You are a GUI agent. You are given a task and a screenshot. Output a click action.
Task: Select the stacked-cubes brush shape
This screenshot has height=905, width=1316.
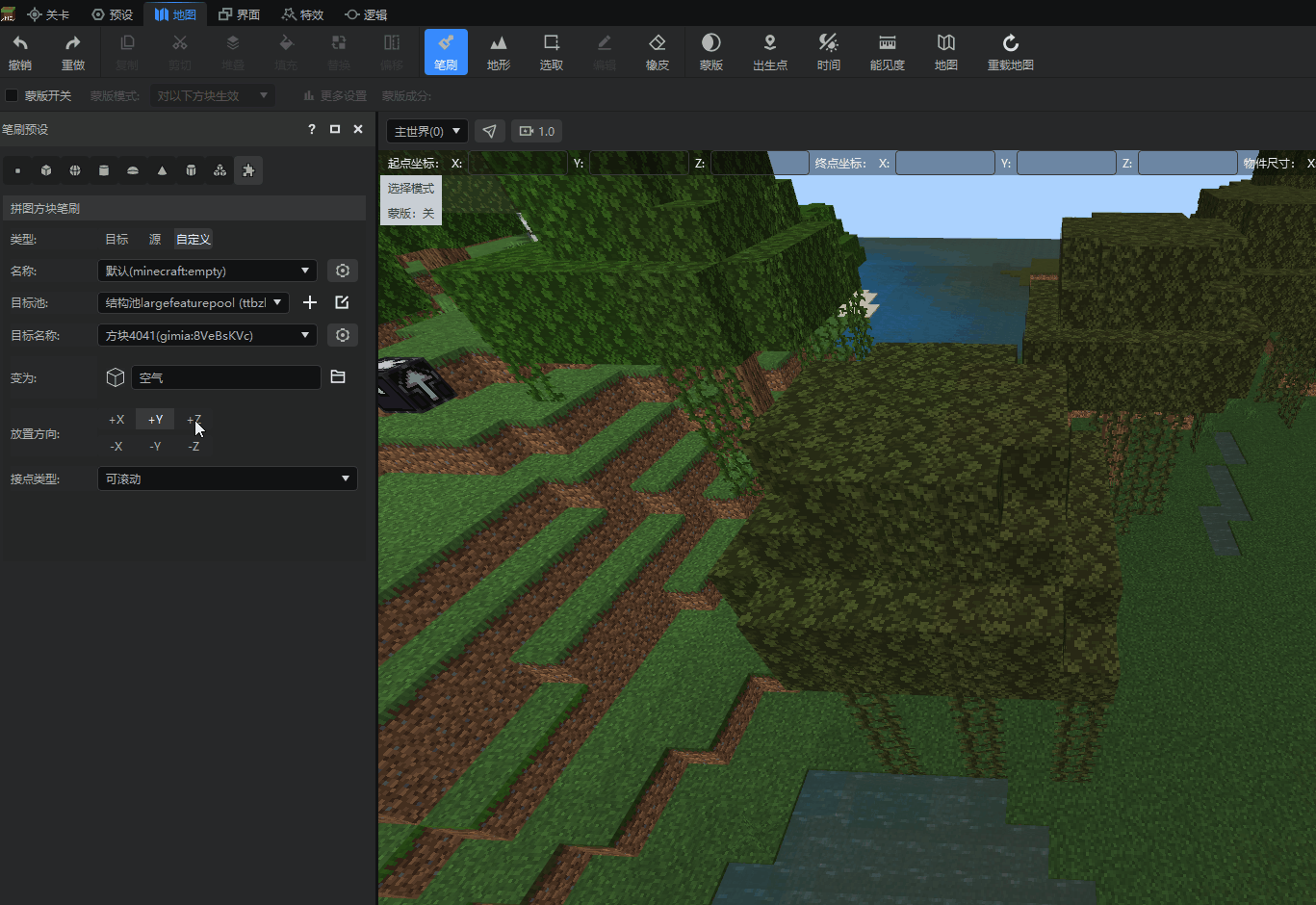coord(219,170)
